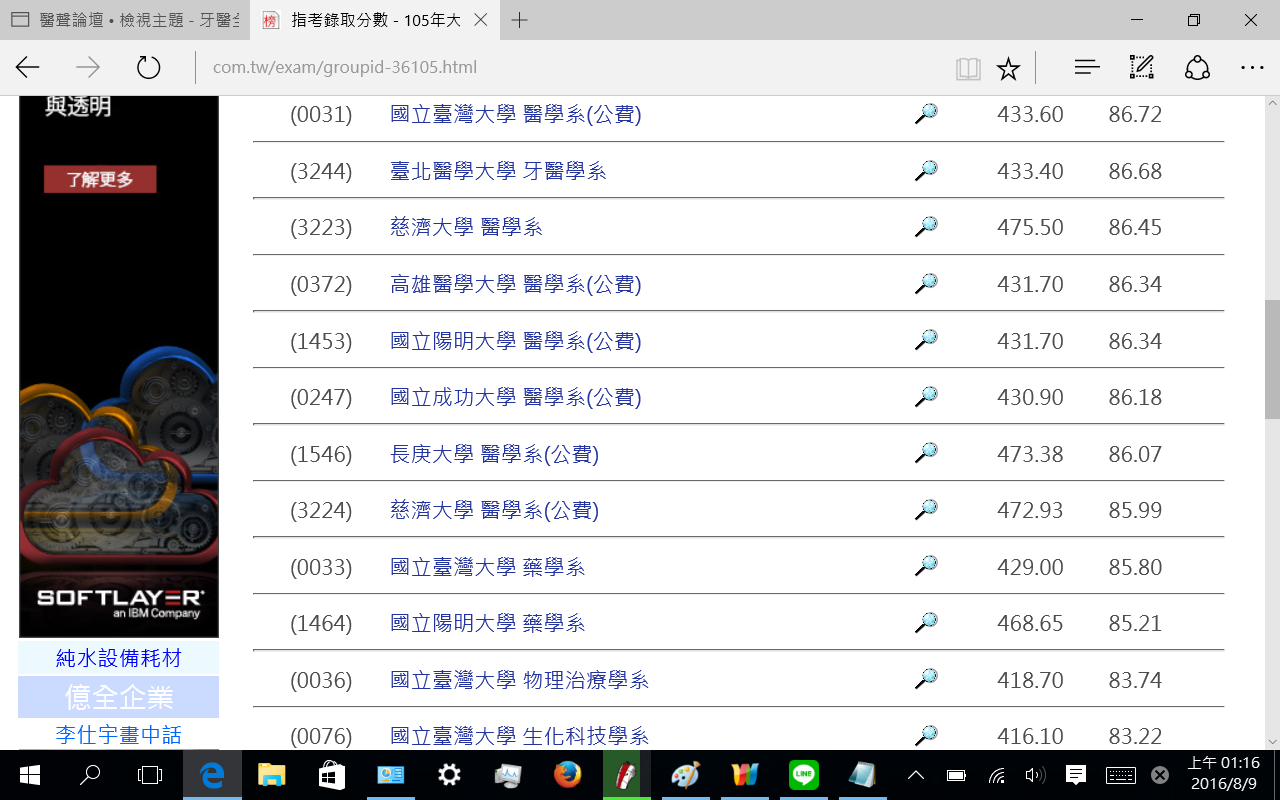Click magnifier icon for 國立臺灣大學 物理治療學系

(x=926, y=680)
